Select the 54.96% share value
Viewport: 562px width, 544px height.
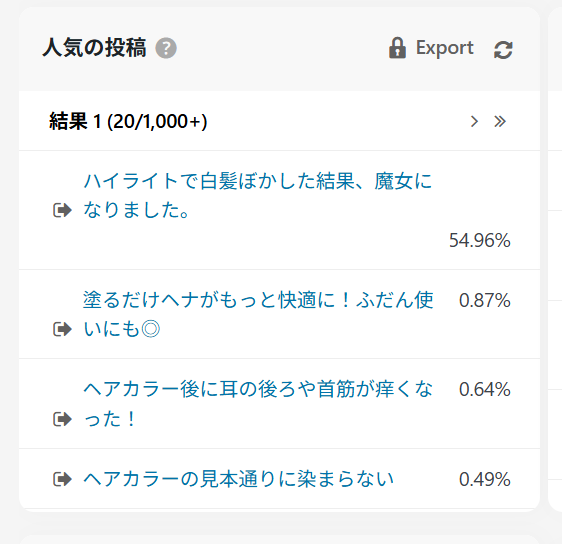(480, 240)
